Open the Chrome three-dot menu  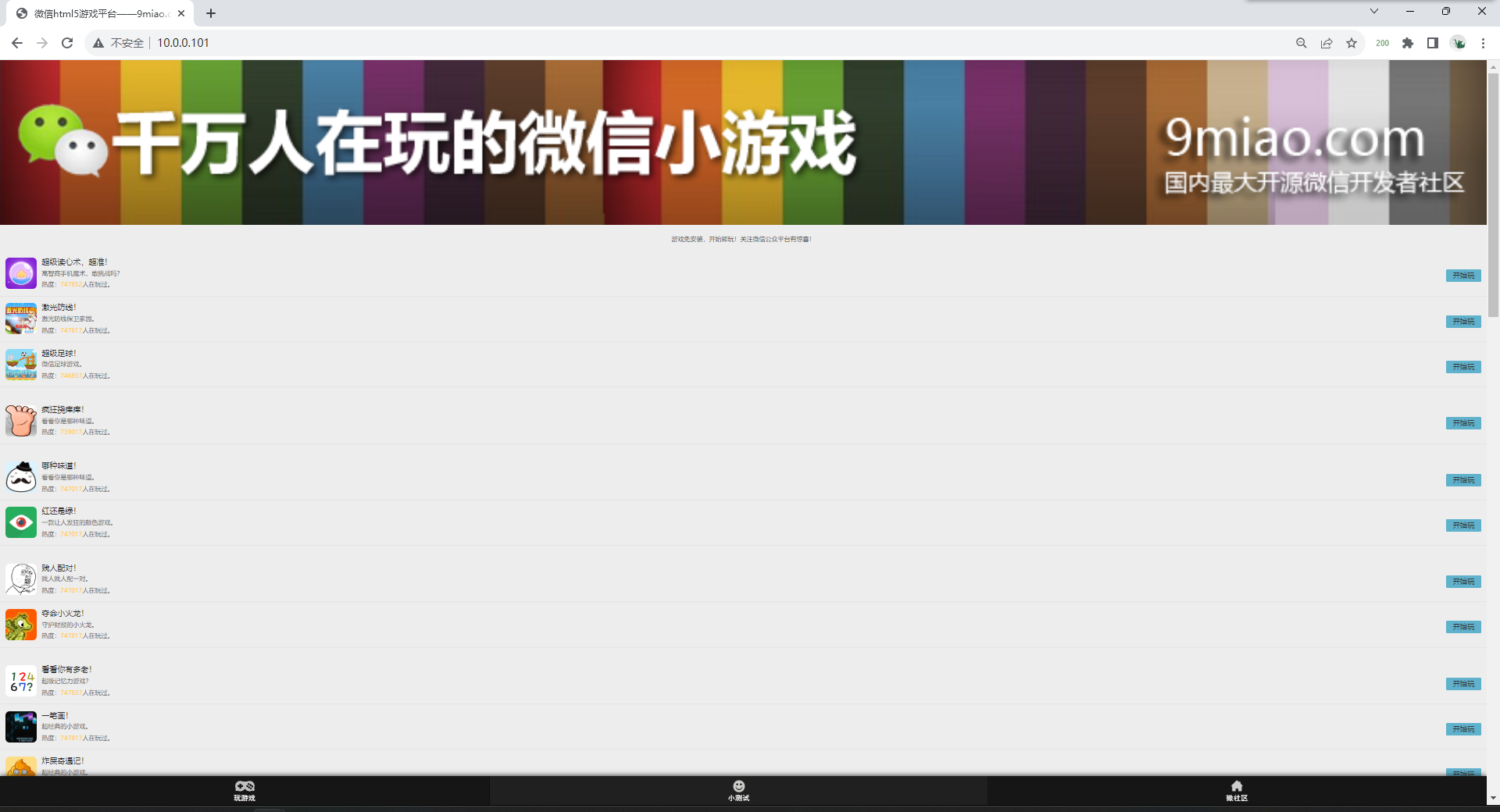1483,43
